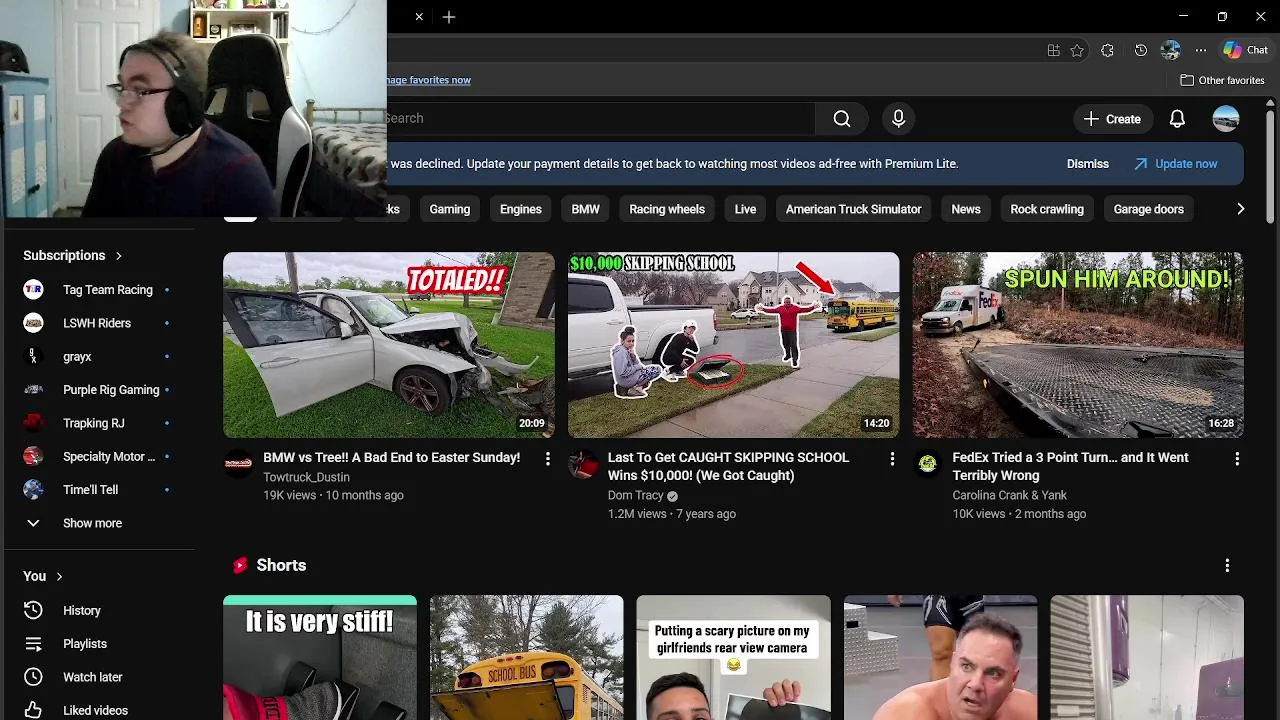Open browser extensions puzzle icon
This screenshot has width=1280, height=720.
coord(1107,50)
